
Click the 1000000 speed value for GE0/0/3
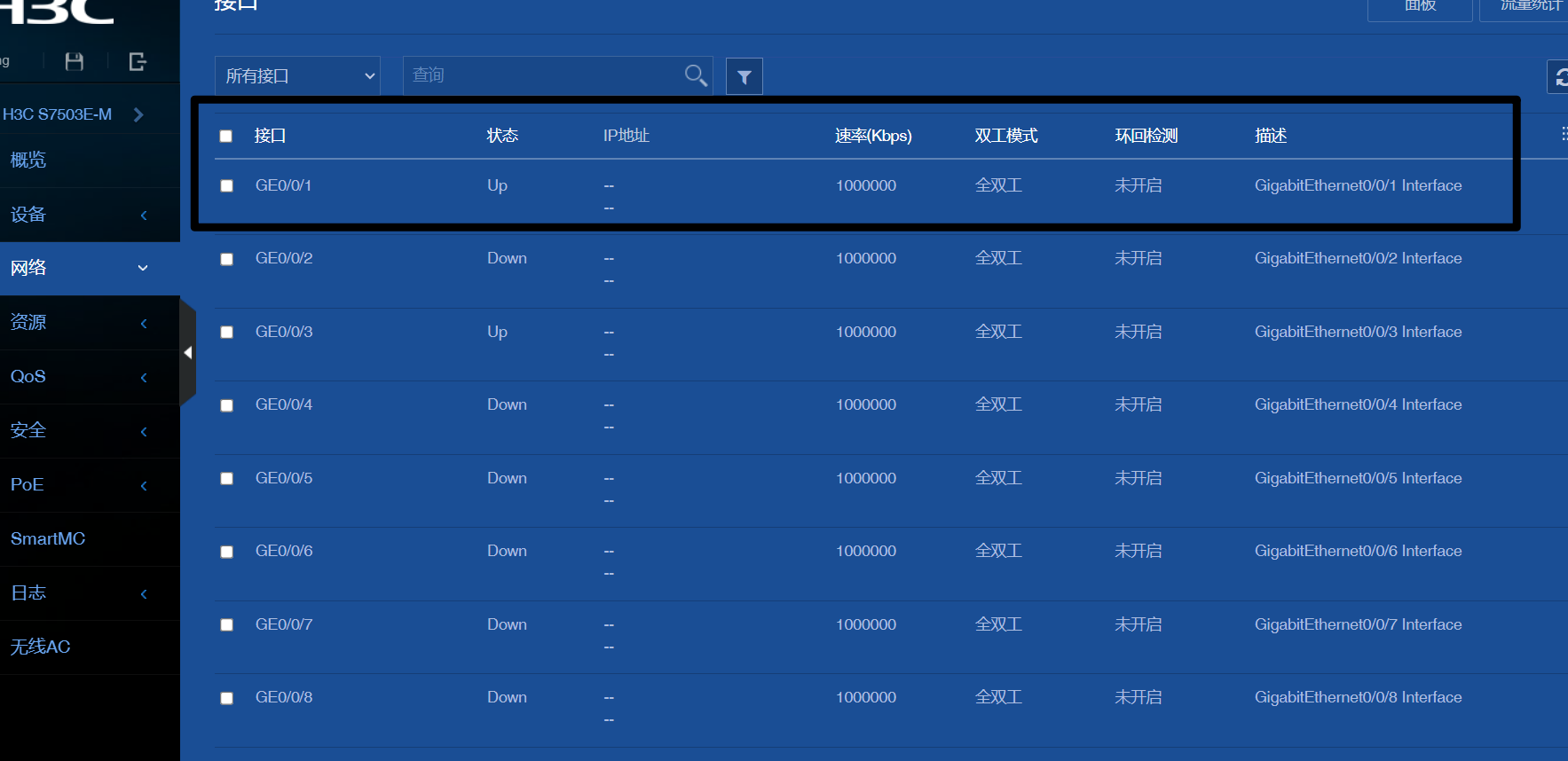pos(866,332)
